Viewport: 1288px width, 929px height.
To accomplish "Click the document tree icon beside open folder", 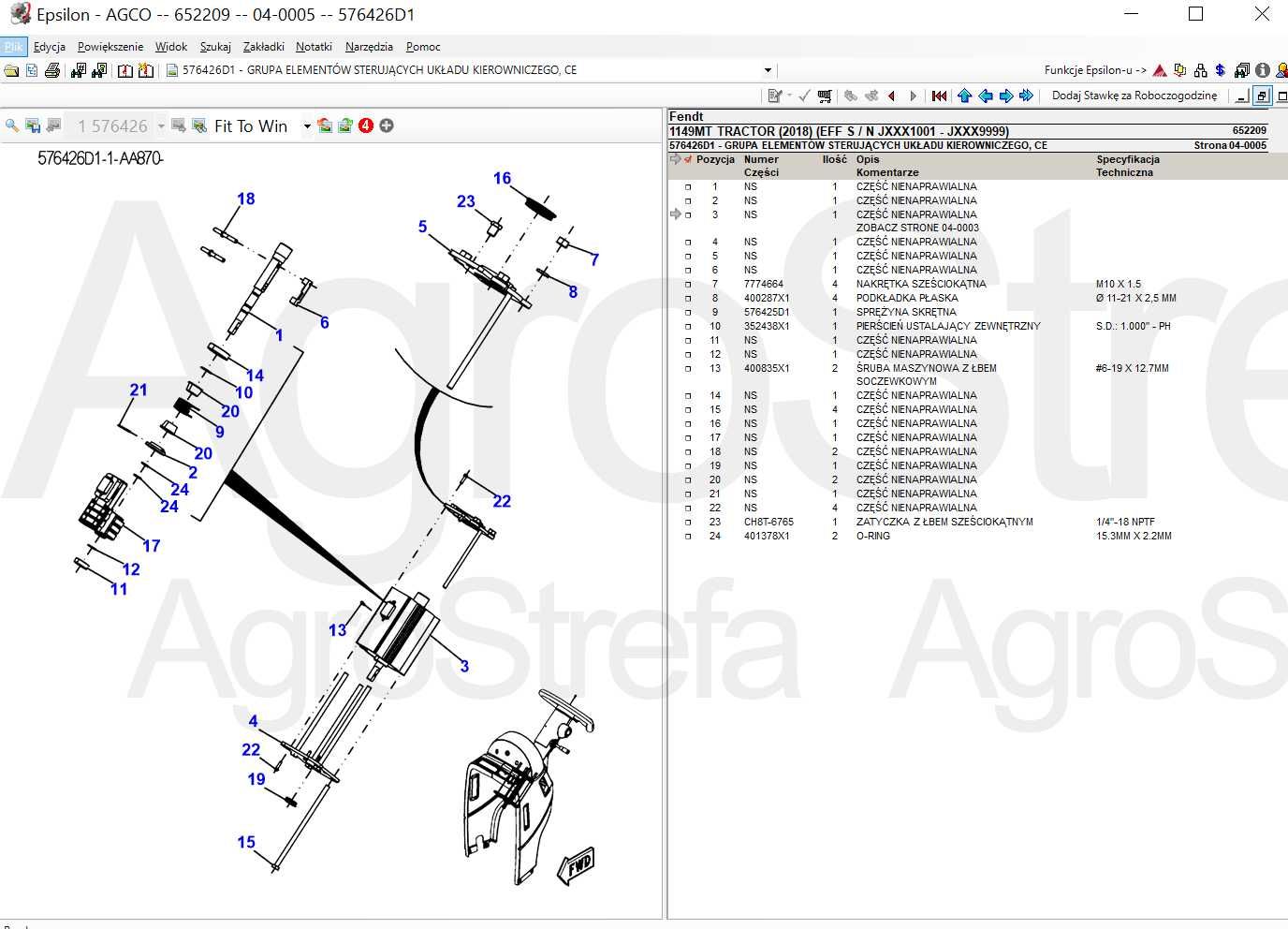I will click(32, 70).
